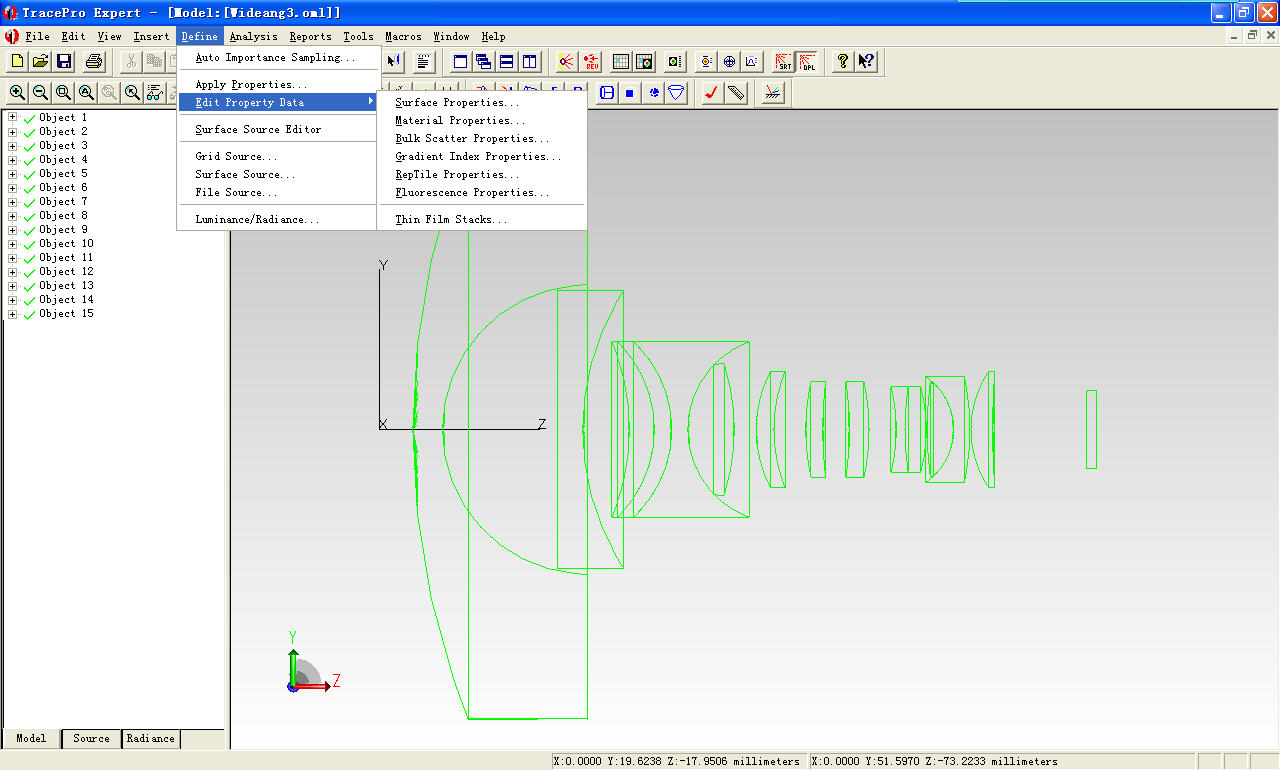The image size is (1280, 770).
Task: Click the glasses view icon in toolbar
Action: click(x=154, y=93)
